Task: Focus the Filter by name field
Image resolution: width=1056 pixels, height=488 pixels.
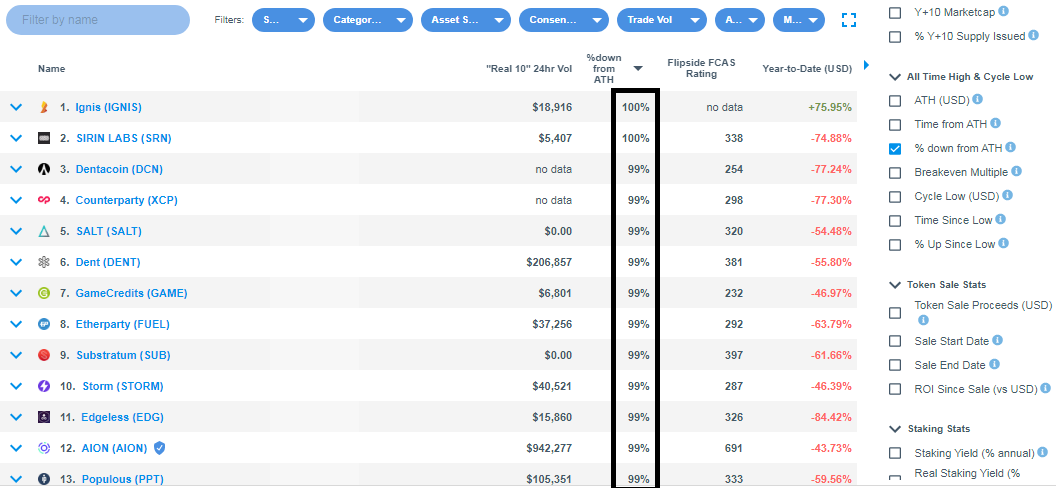Action: coord(98,20)
